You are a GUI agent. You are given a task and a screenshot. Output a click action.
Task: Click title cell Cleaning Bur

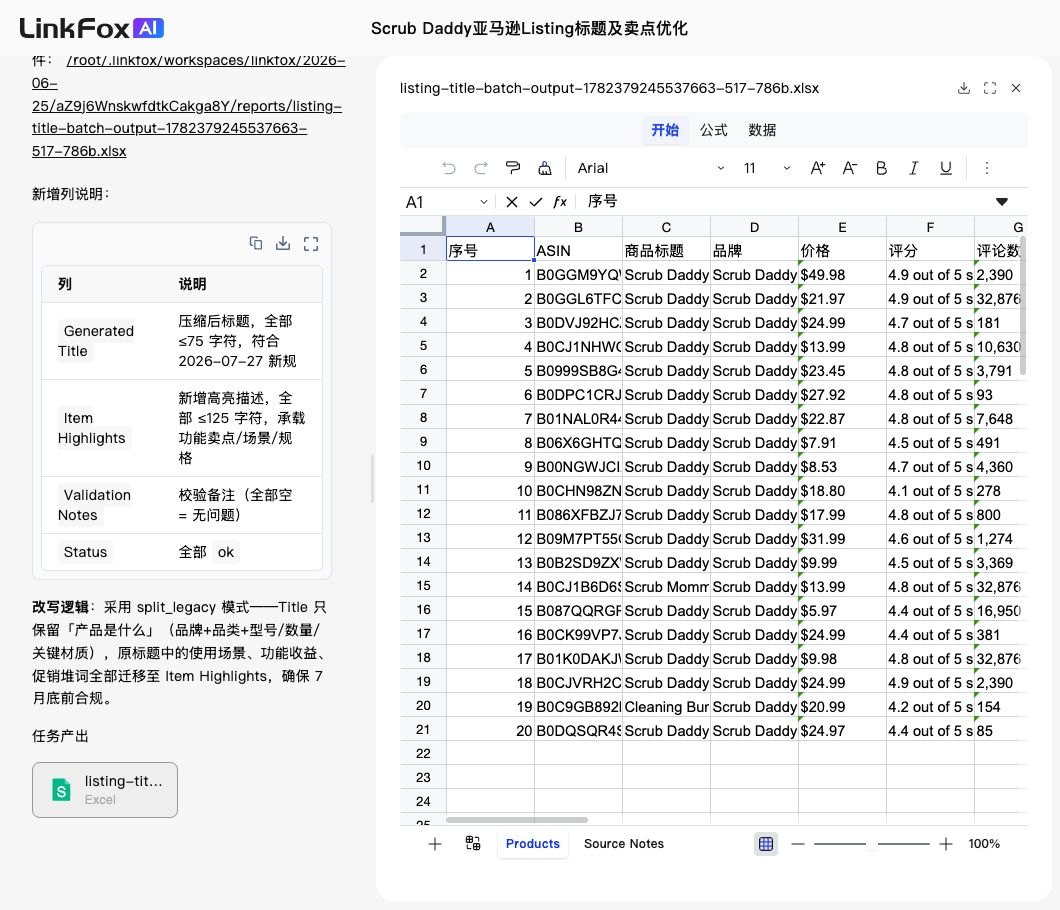[x=666, y=707]
